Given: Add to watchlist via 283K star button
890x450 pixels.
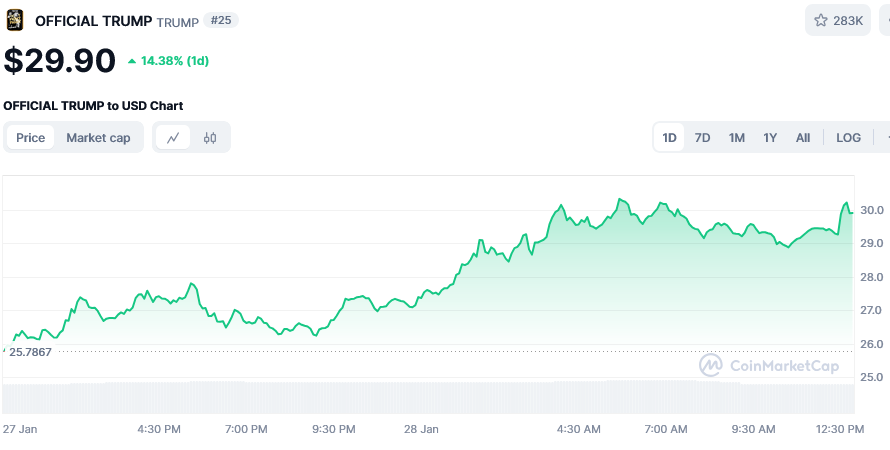Looking at the screenshot, I should [838, 20].
